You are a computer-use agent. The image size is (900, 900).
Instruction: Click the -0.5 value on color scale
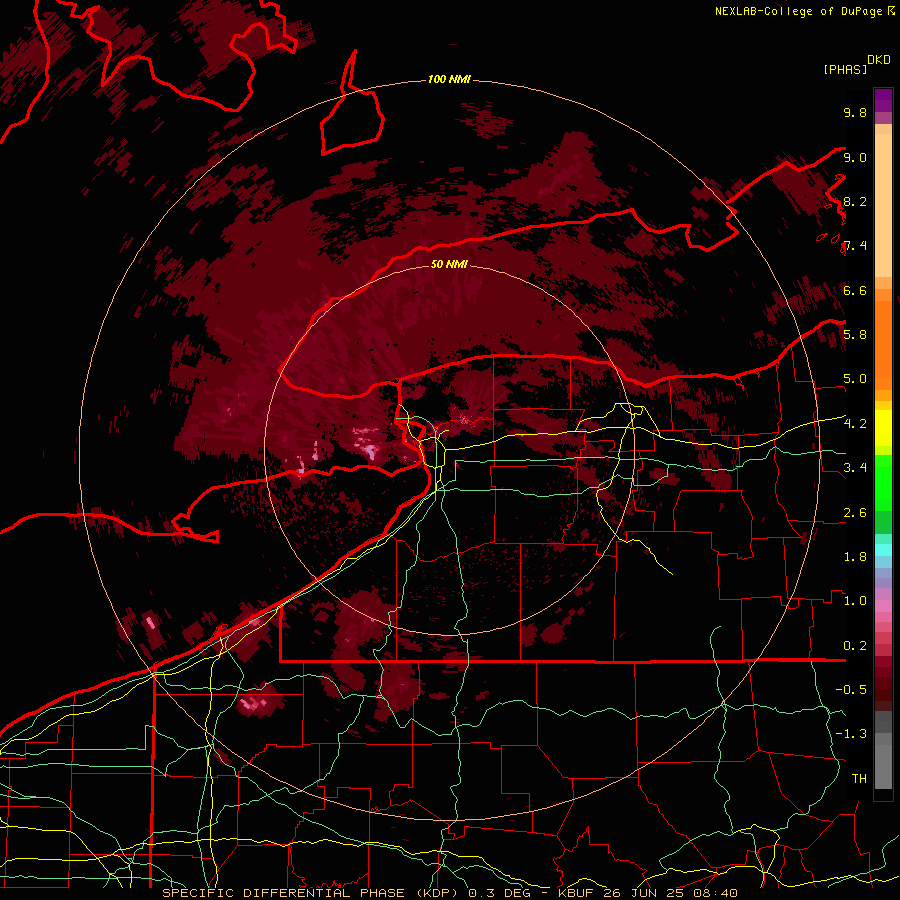click(x=851, y=689)
